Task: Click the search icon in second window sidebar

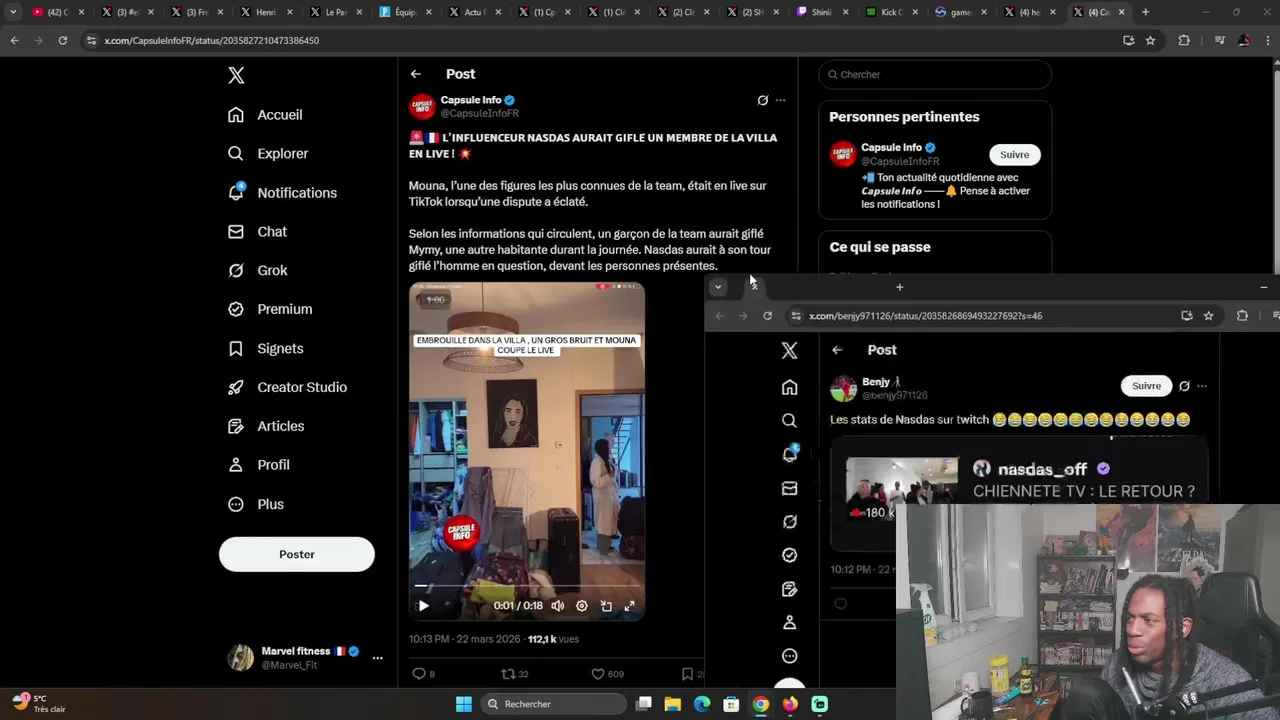Action: [x=789, y=421]
